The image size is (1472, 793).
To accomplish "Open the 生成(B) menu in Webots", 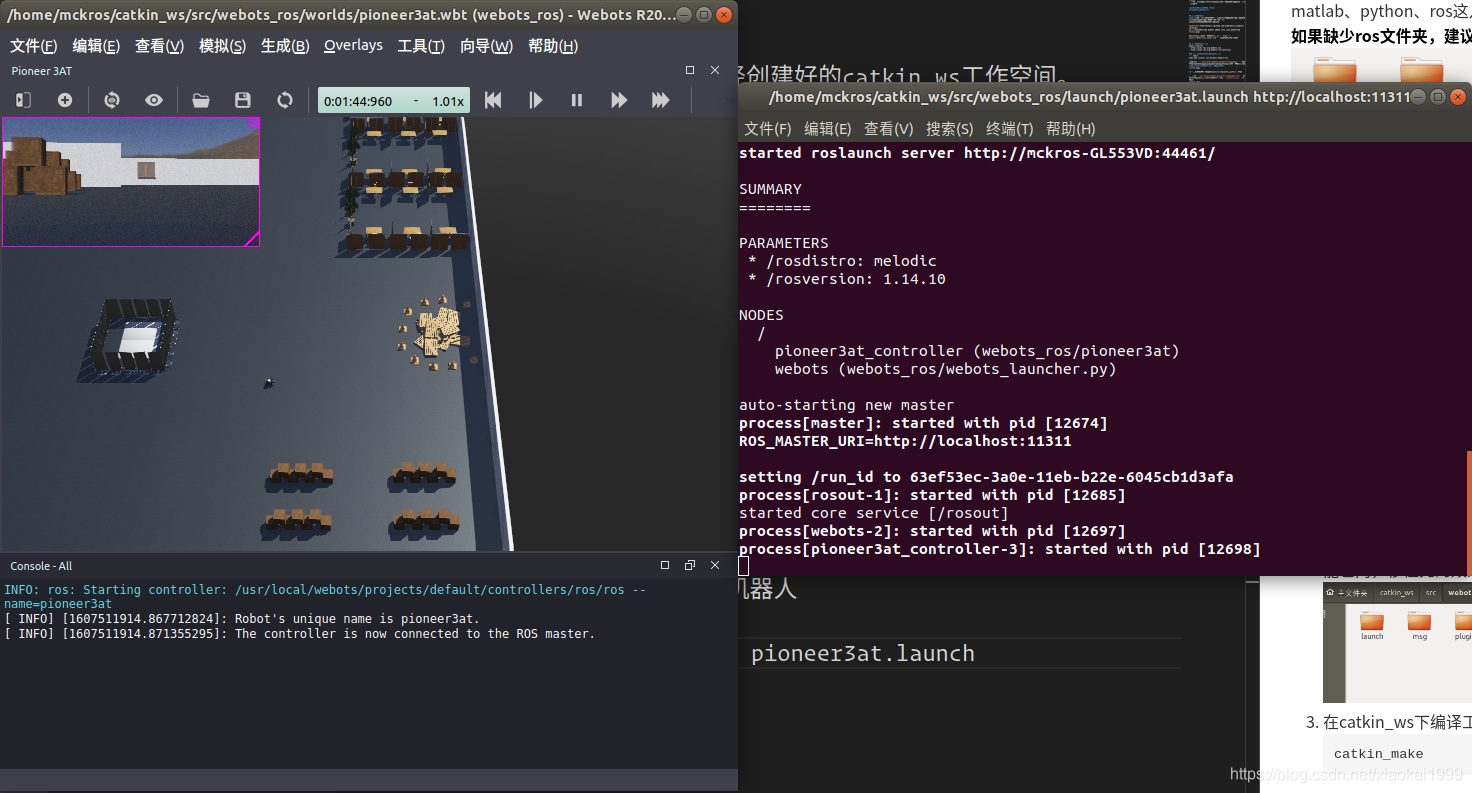I will (x=285, y=46).
